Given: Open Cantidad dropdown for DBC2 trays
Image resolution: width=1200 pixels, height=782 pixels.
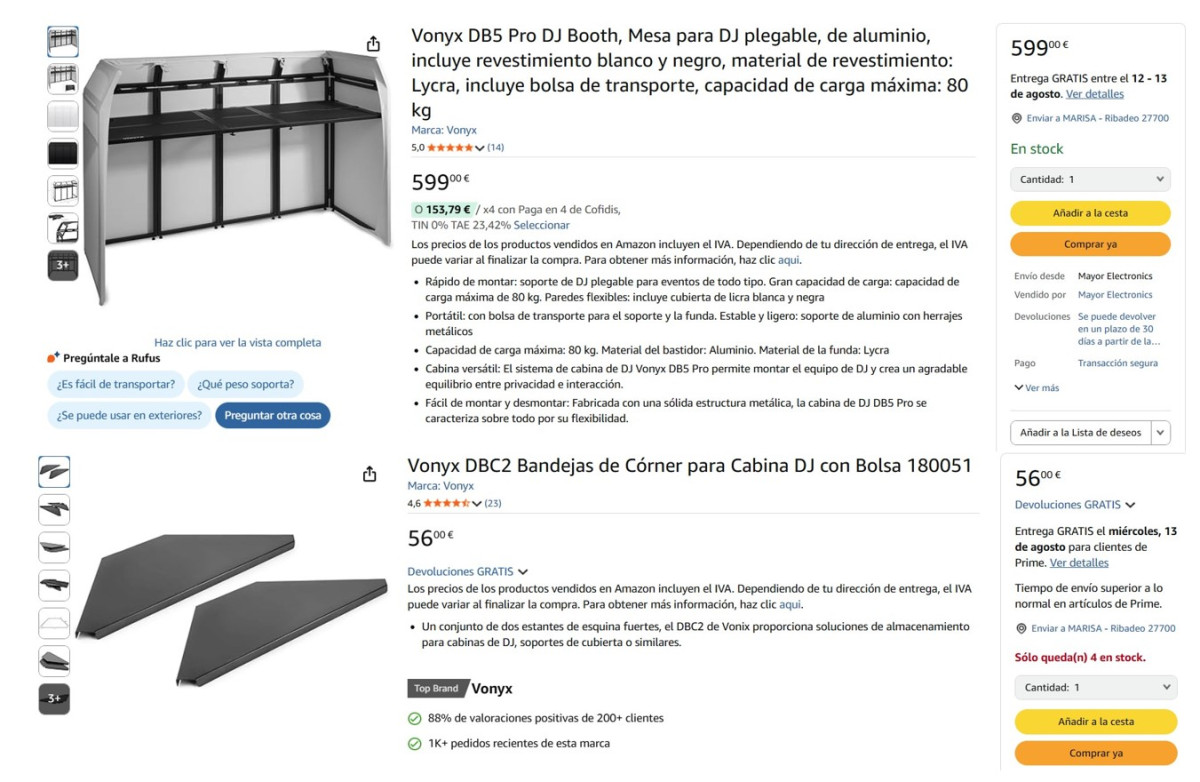Looking at the screenshot, I should click(1095, 687).
